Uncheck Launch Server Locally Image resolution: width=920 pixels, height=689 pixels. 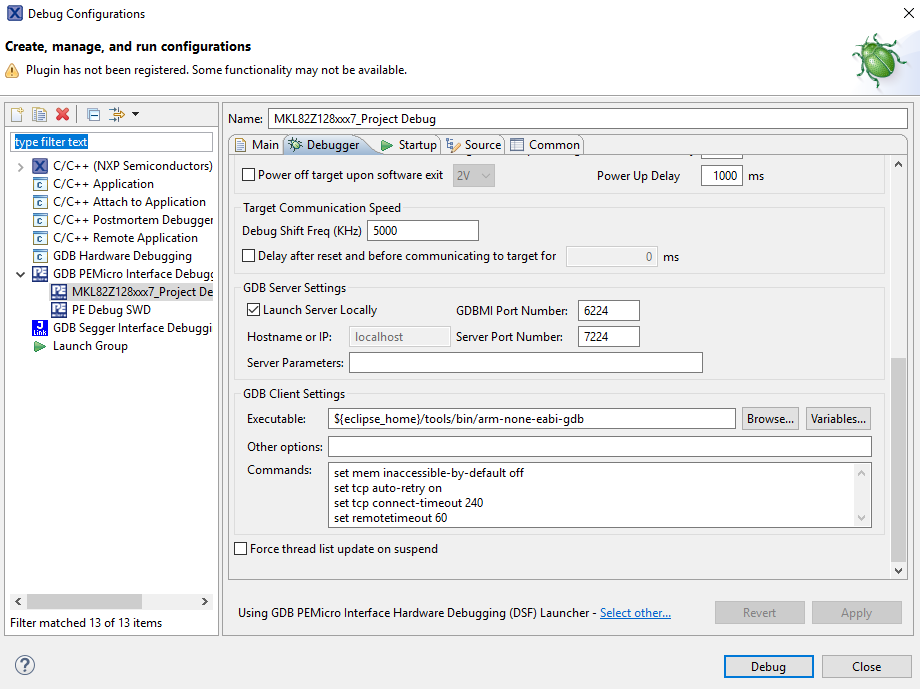click(x=254, y=310)
